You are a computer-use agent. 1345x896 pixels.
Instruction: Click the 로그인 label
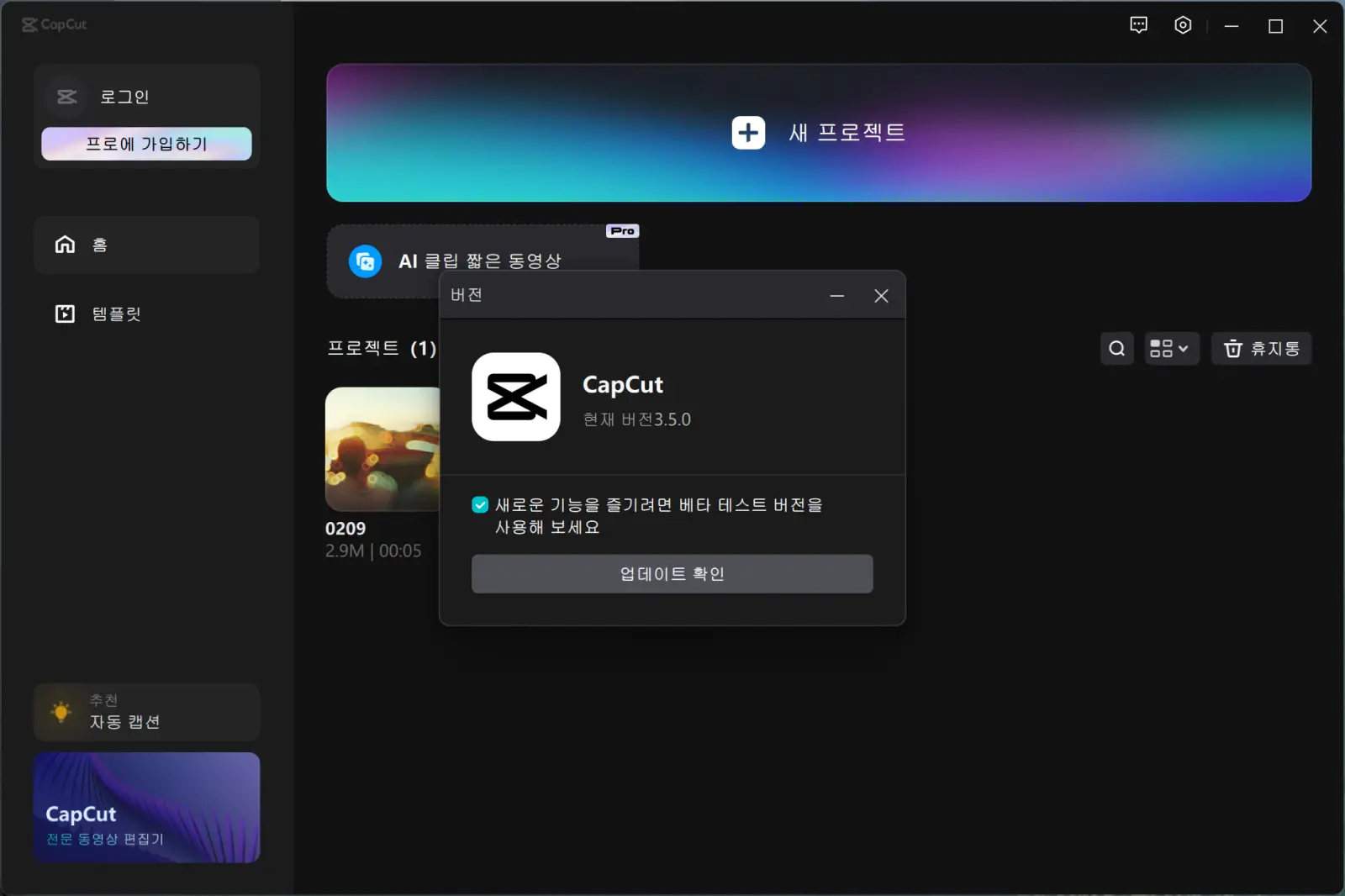tap(124, 97)
